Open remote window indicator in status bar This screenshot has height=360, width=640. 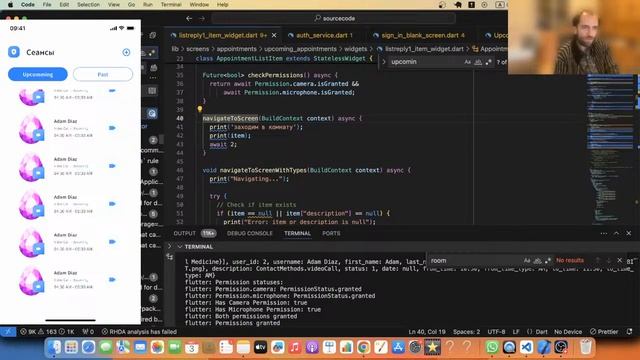8,332
